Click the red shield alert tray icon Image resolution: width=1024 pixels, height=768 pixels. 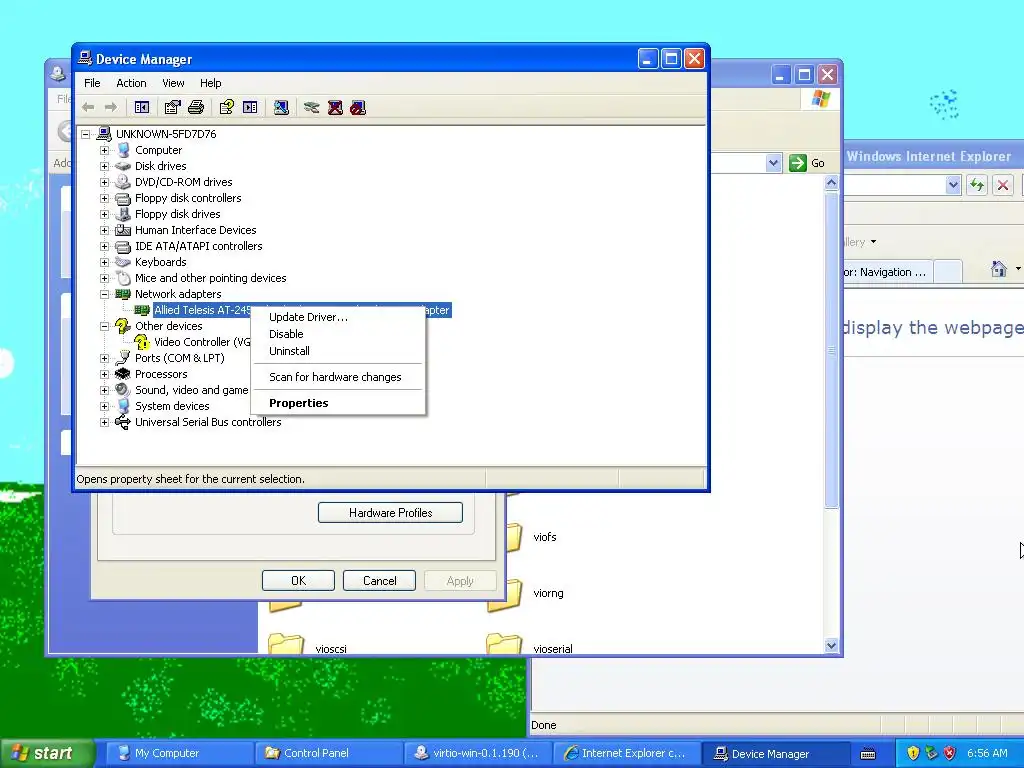click(950, 753)
